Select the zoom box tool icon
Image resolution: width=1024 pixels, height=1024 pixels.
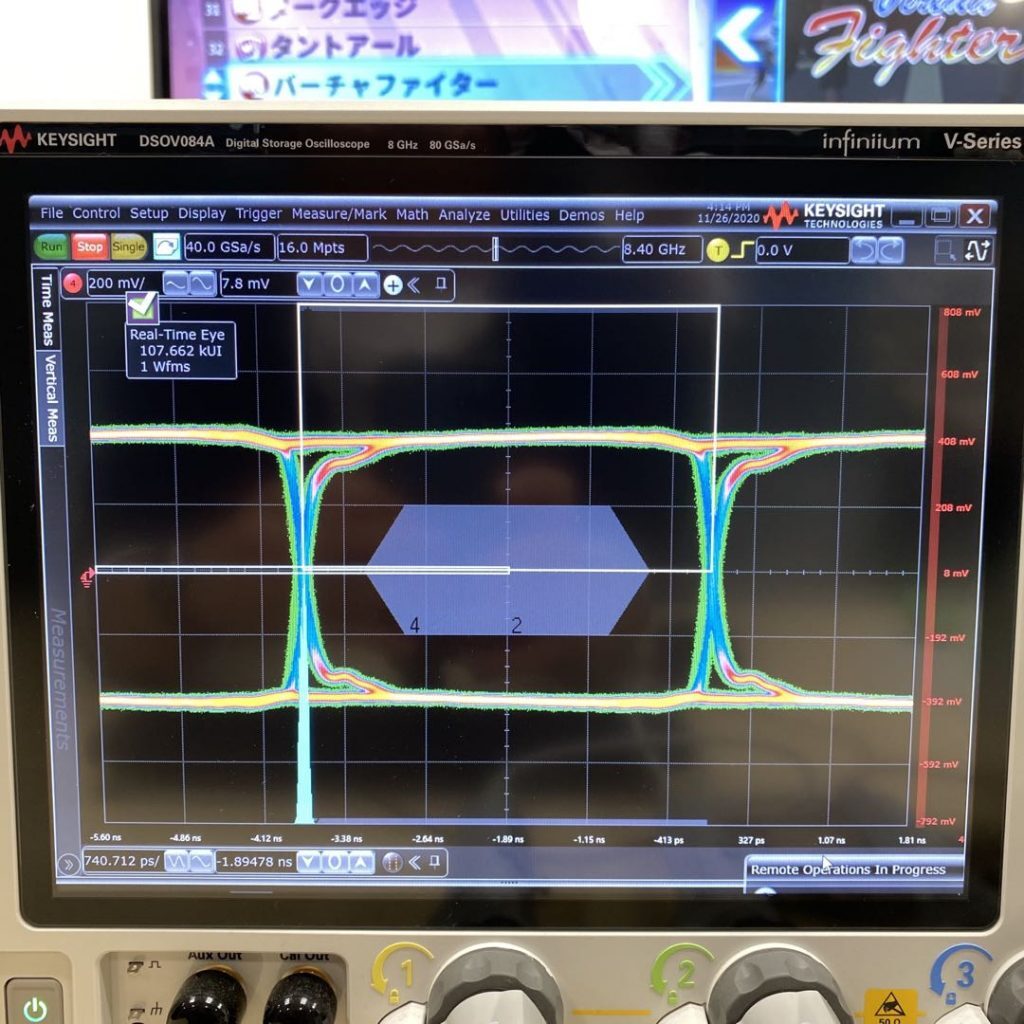945,250
